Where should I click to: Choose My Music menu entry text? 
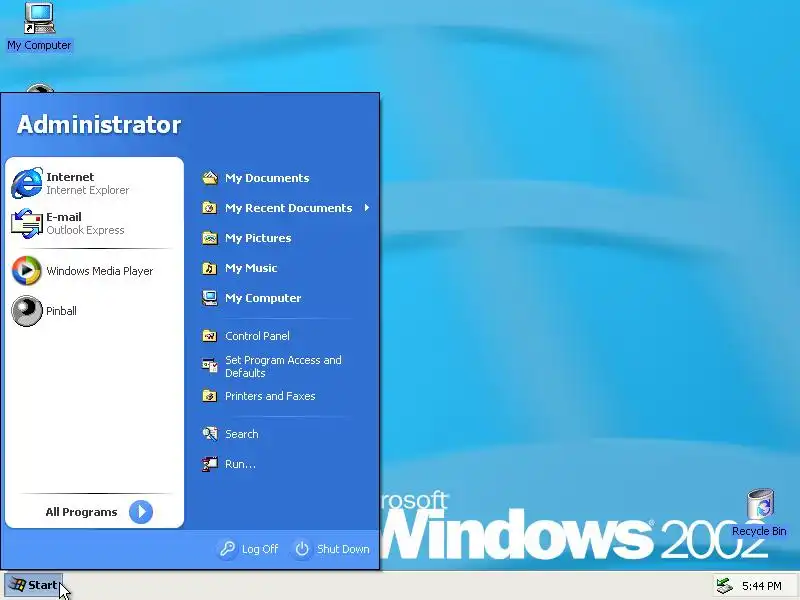[251, 268]
